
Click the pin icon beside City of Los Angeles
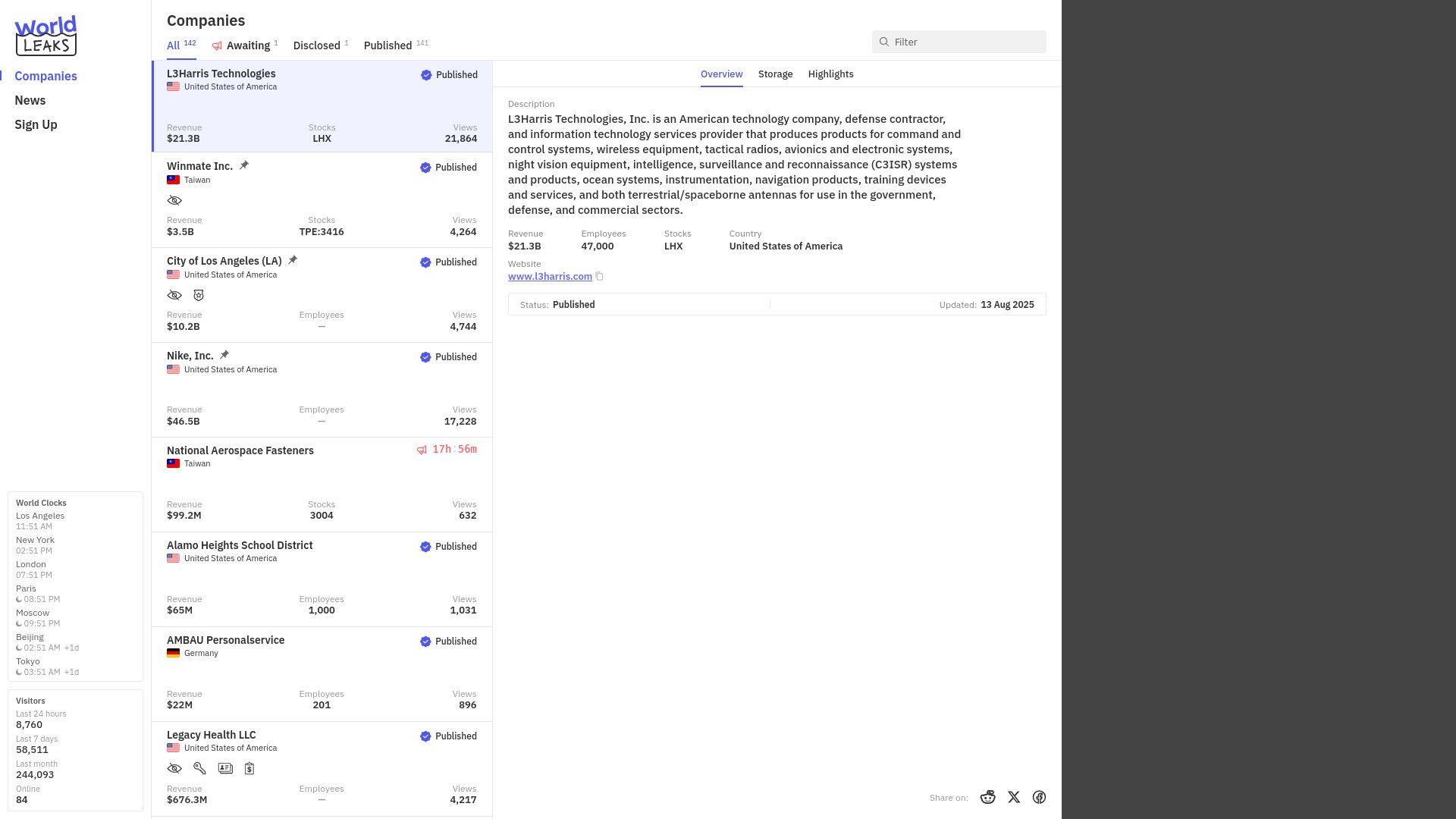point(293,260)
